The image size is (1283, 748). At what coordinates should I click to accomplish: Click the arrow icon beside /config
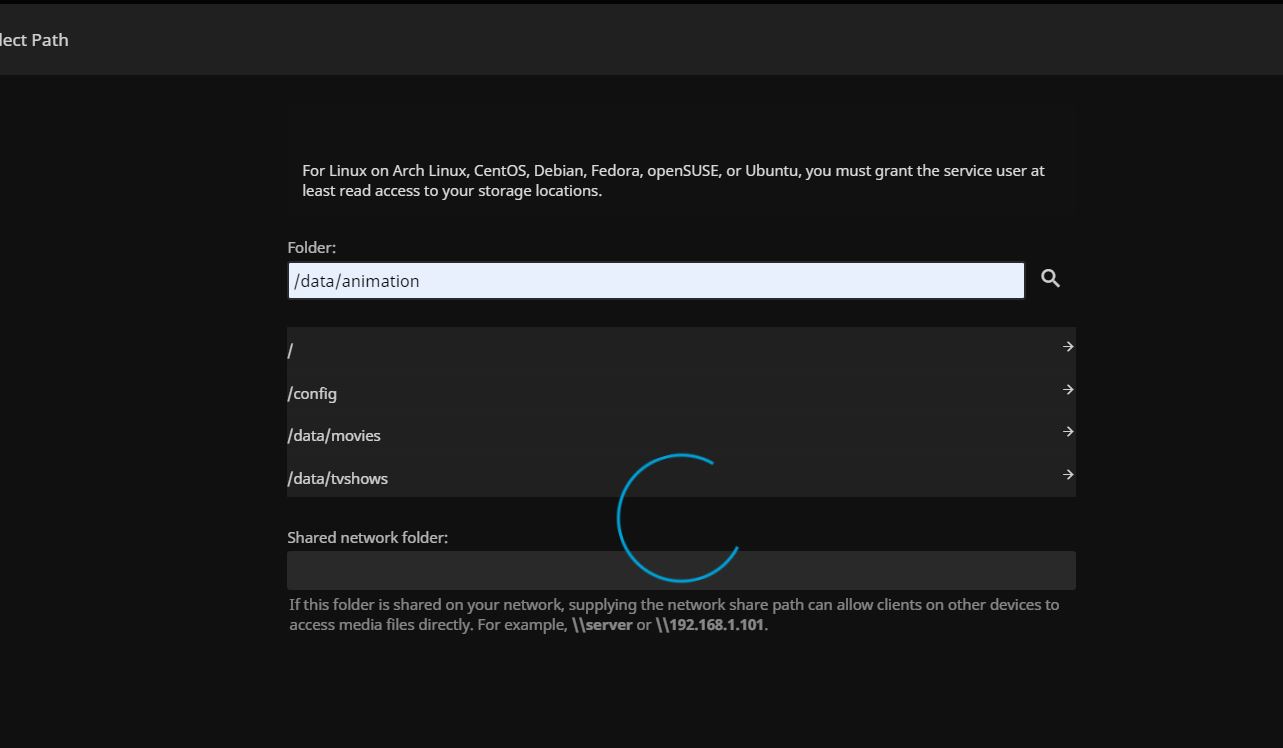click(x=1067, y=390)
